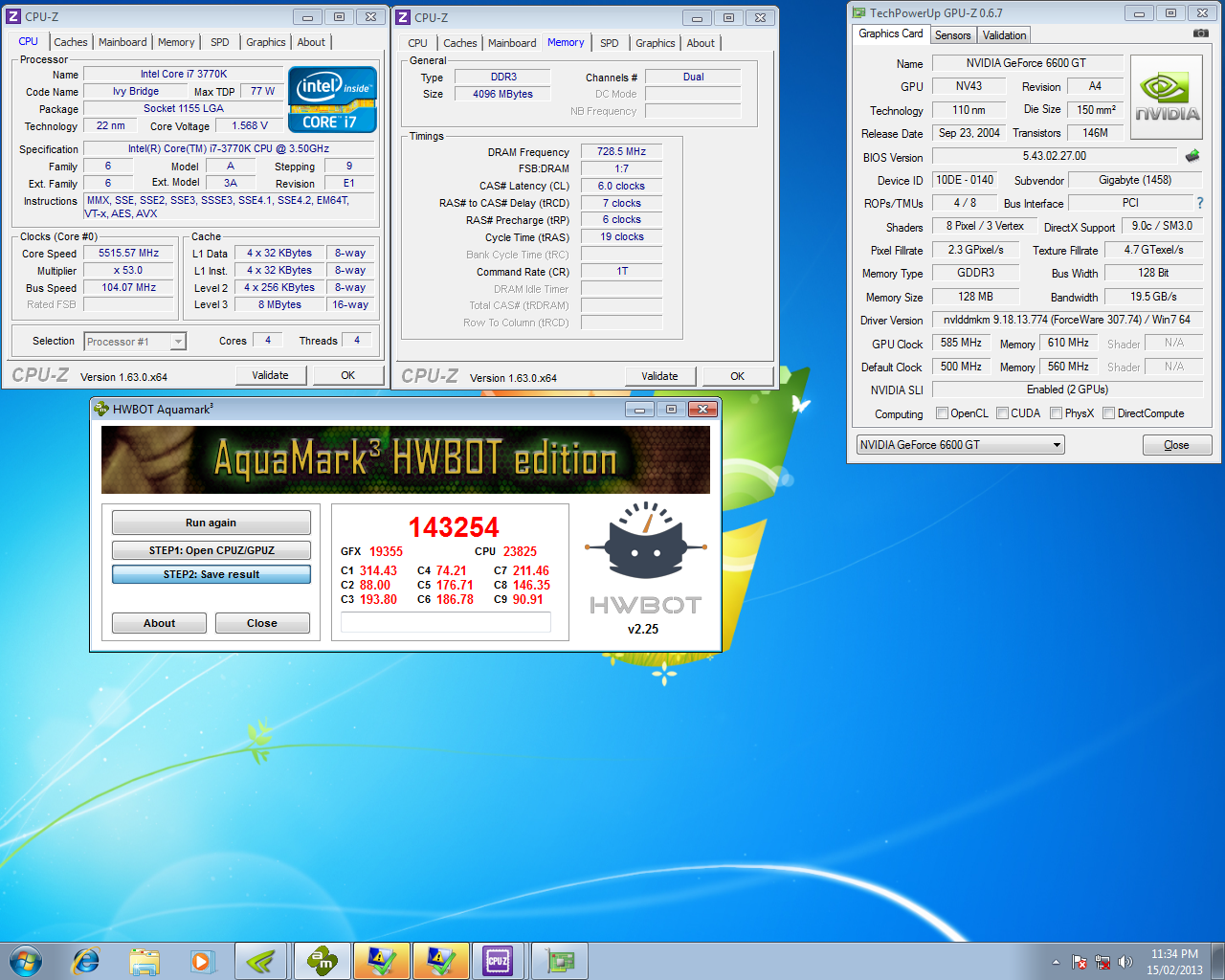The width and height of the screenshot is (1225, 980).
Task: Open the NVIDIA GeForce 6600 GT dropdown
Action: point(960,445)
